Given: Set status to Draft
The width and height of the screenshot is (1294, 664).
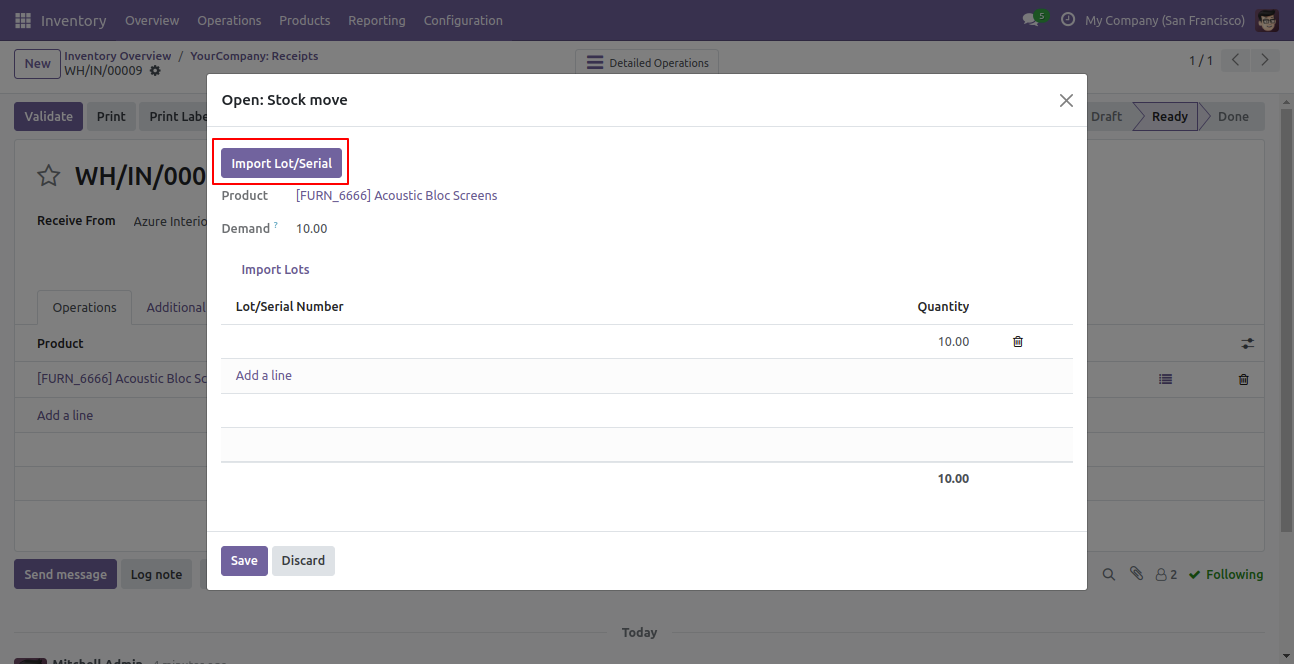Looking at the screenshot, I should point(1107,116).
